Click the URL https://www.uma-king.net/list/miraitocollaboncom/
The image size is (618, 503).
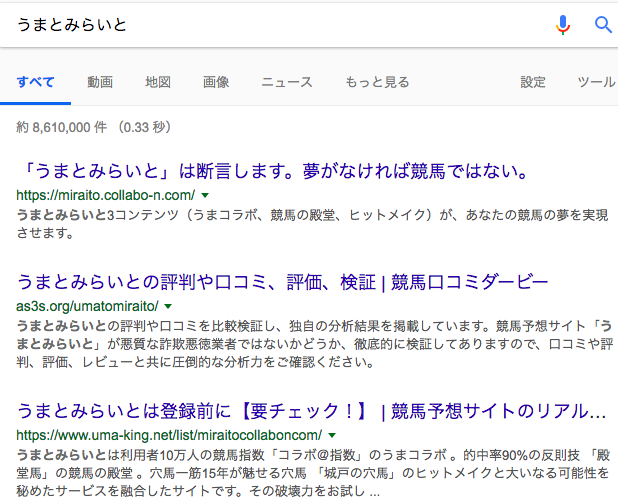[169, 435]
